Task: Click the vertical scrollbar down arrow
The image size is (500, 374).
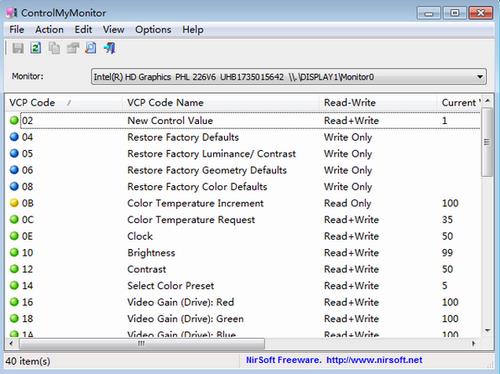Action: [x=488, y=331]
